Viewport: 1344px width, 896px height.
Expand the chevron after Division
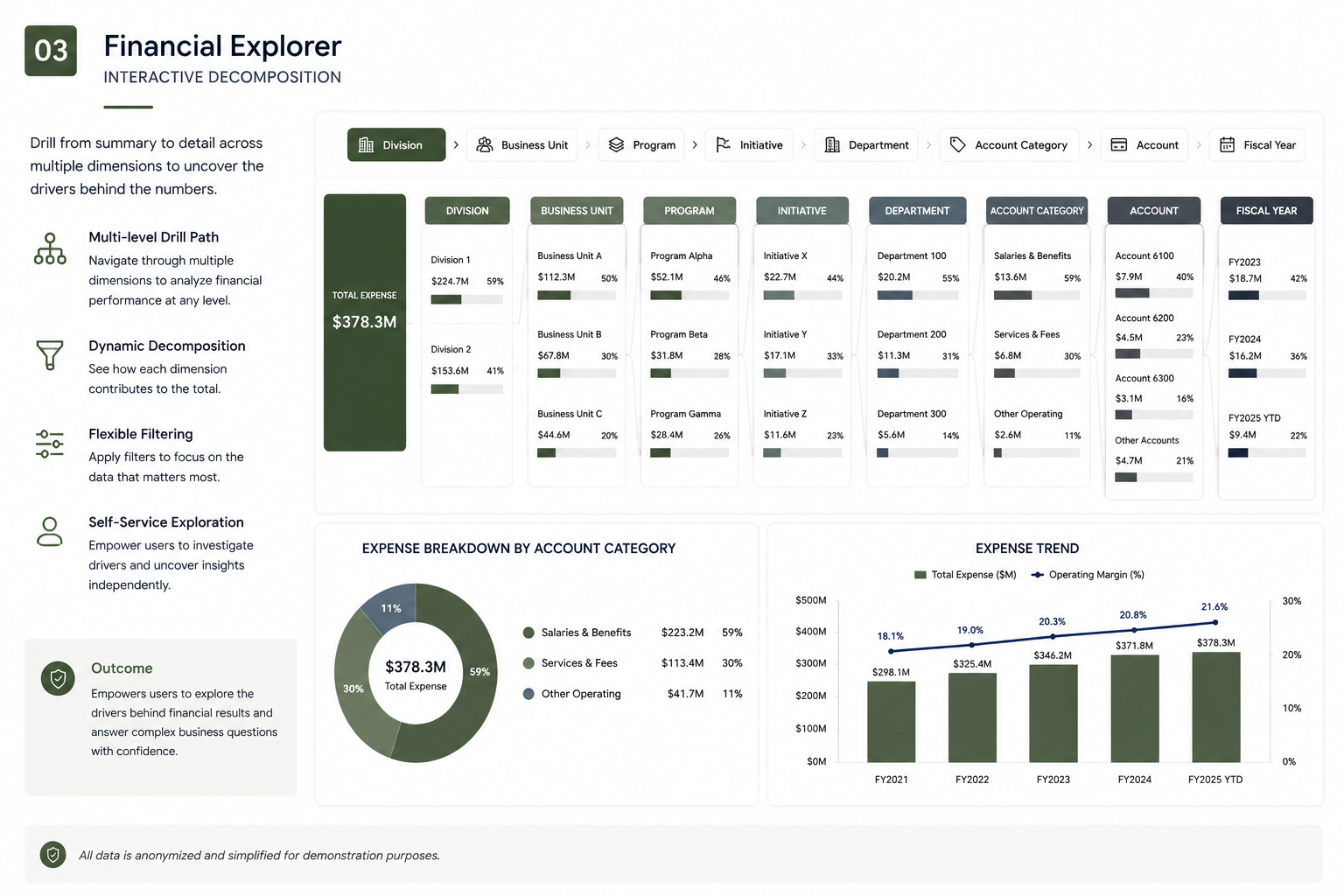point(456,145)
